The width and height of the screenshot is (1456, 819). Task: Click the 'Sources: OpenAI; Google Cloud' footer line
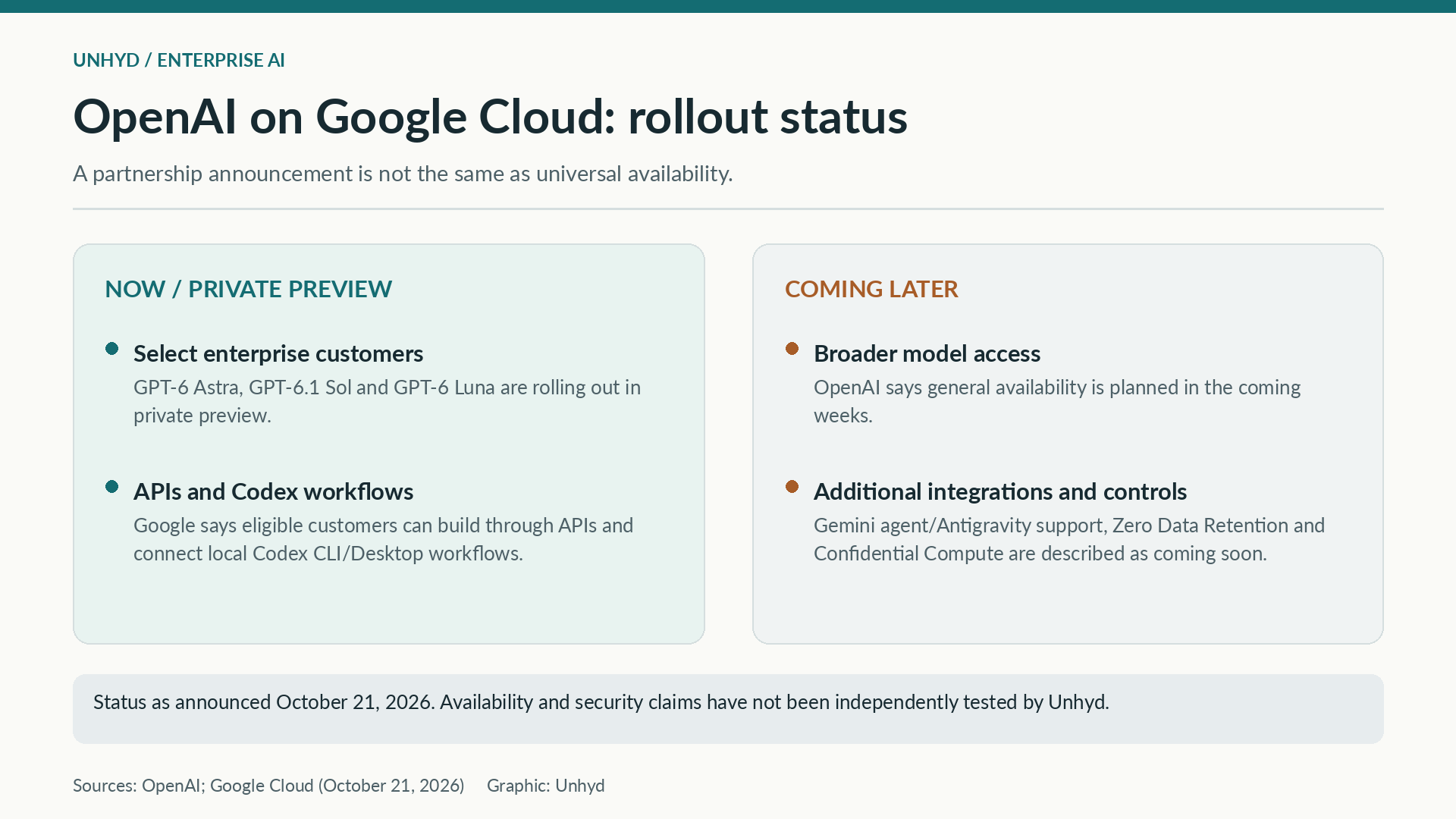click(268, 786)
